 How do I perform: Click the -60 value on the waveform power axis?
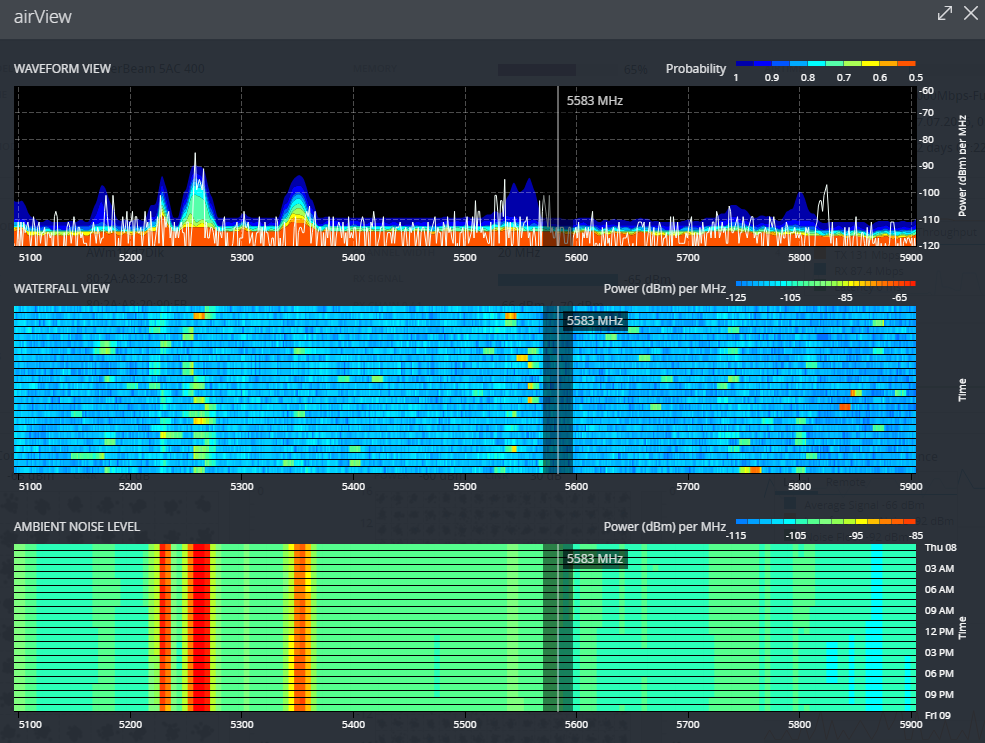[927, 89]
